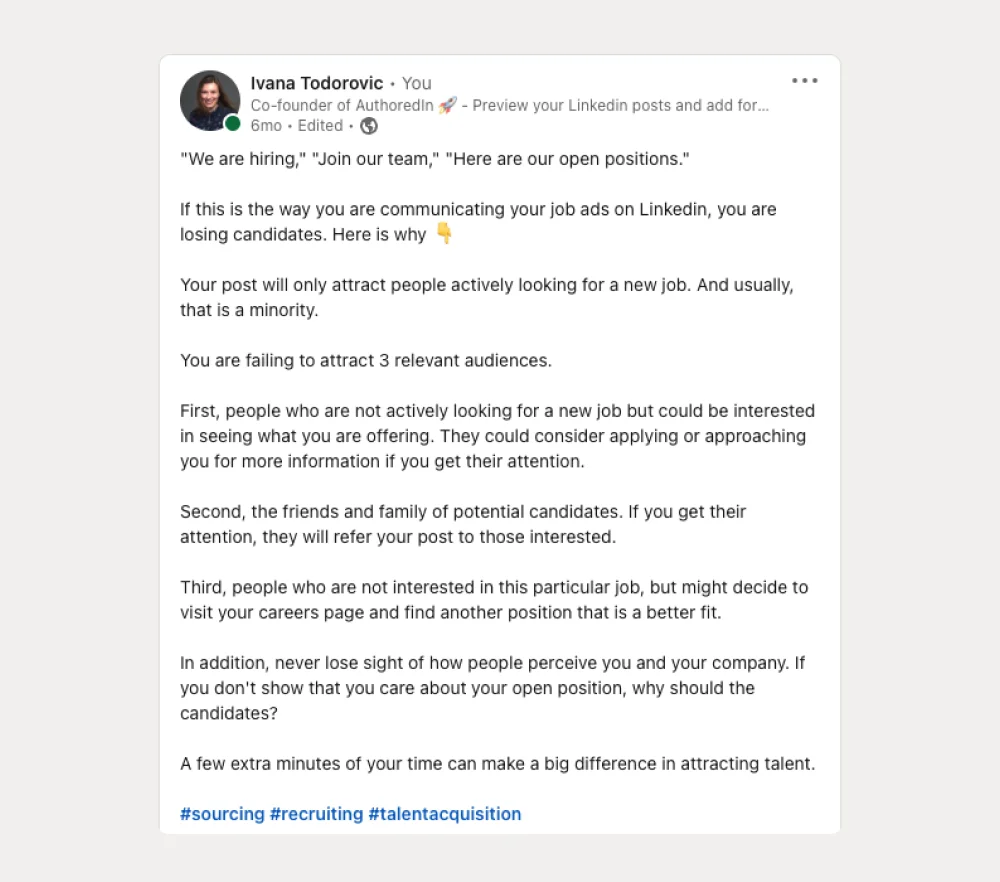Screen dimensions: 1000x882
Task: Click the paragraph about failing three audiences
Action: tap(365, 360)
